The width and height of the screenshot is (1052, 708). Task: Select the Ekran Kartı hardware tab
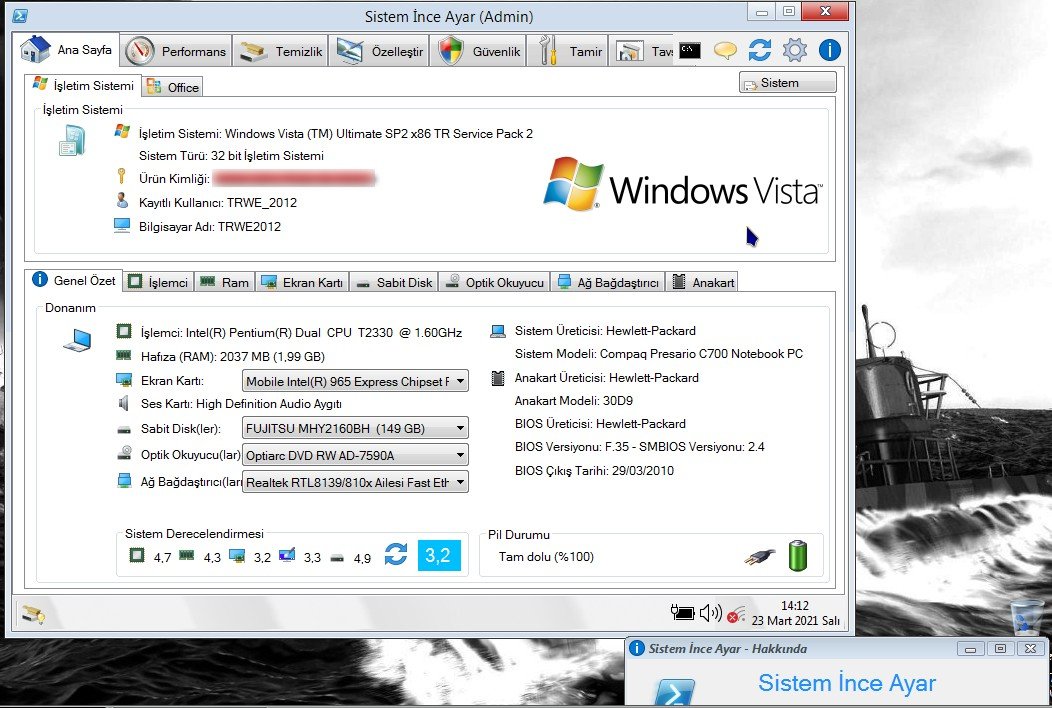[302, 283]
